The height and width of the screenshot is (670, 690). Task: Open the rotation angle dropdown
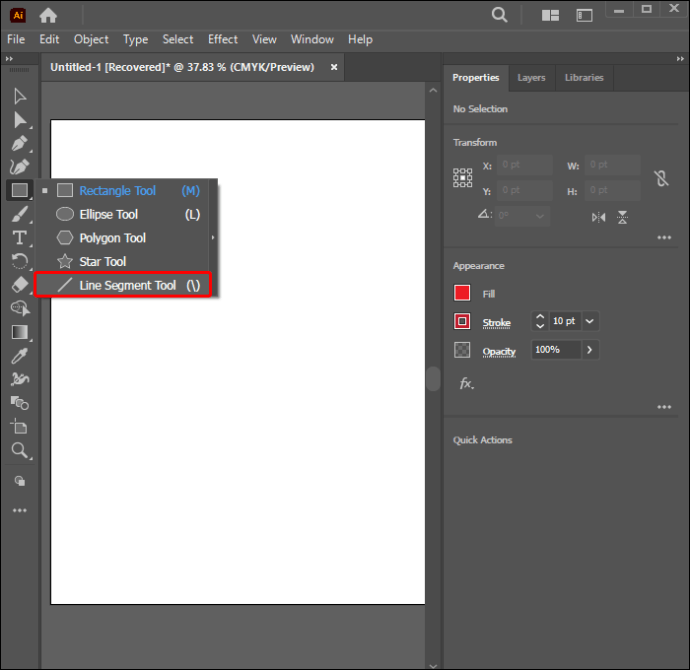pyautogui.click(x=540, y=216)
